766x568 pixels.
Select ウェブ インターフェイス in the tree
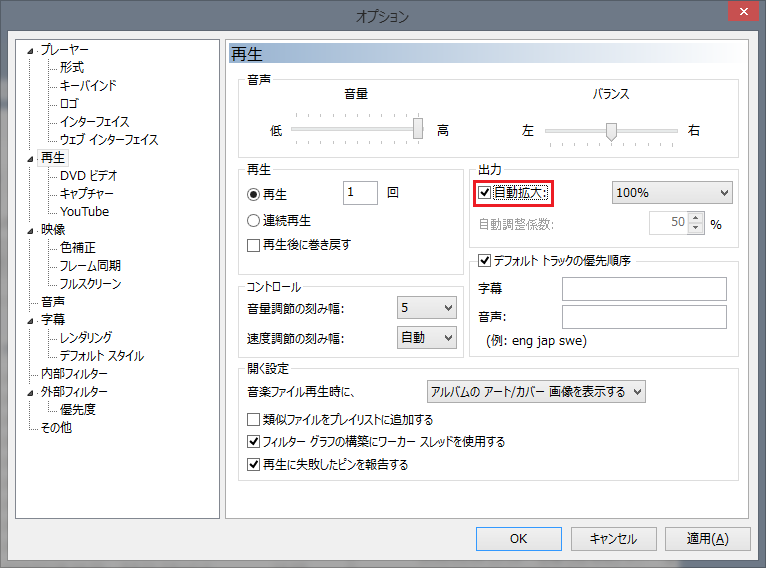click(109, 140)
